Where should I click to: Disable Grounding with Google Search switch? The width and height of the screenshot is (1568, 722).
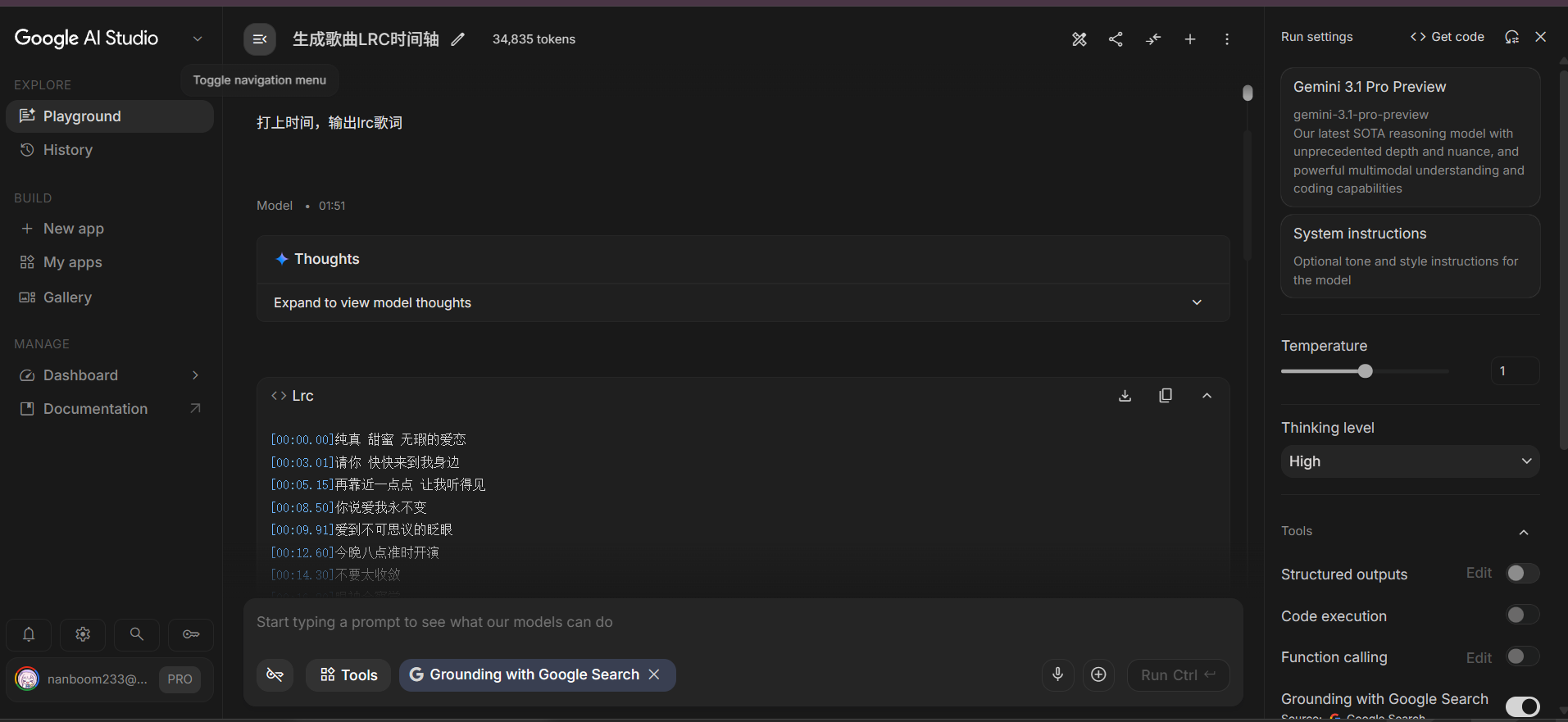(1522, 706)
